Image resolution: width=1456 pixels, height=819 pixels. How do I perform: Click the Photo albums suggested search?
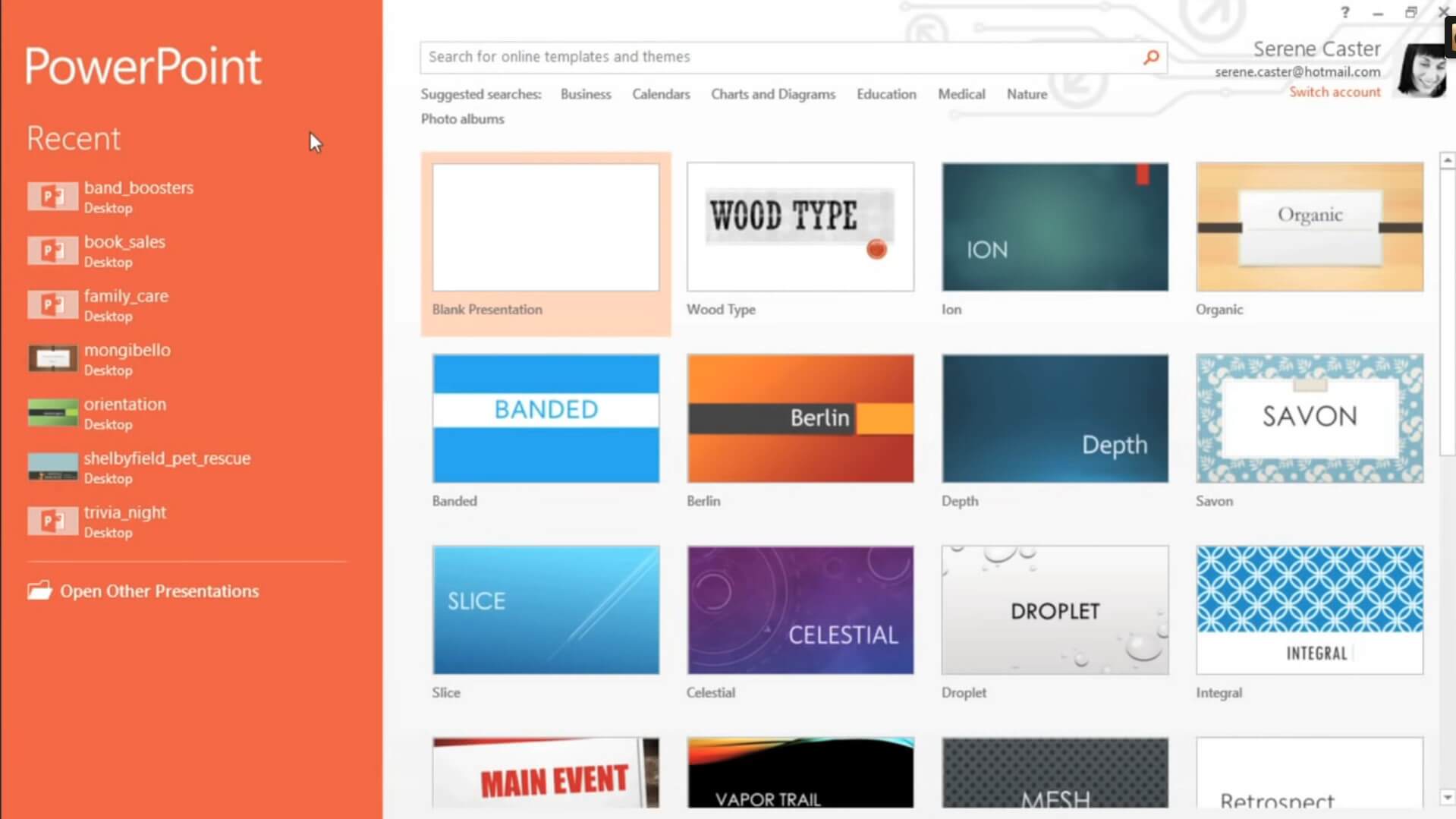[x=462, y=119]
